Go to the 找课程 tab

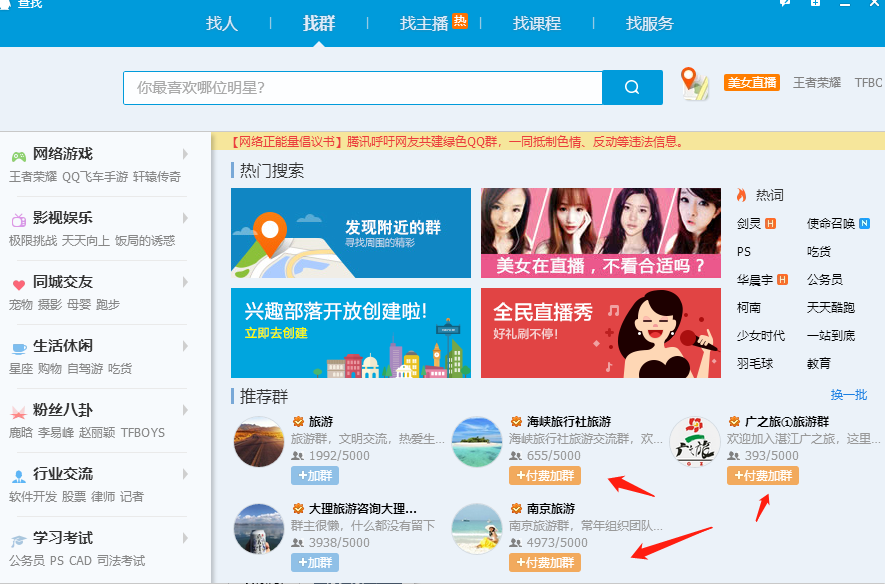point(537,24)
